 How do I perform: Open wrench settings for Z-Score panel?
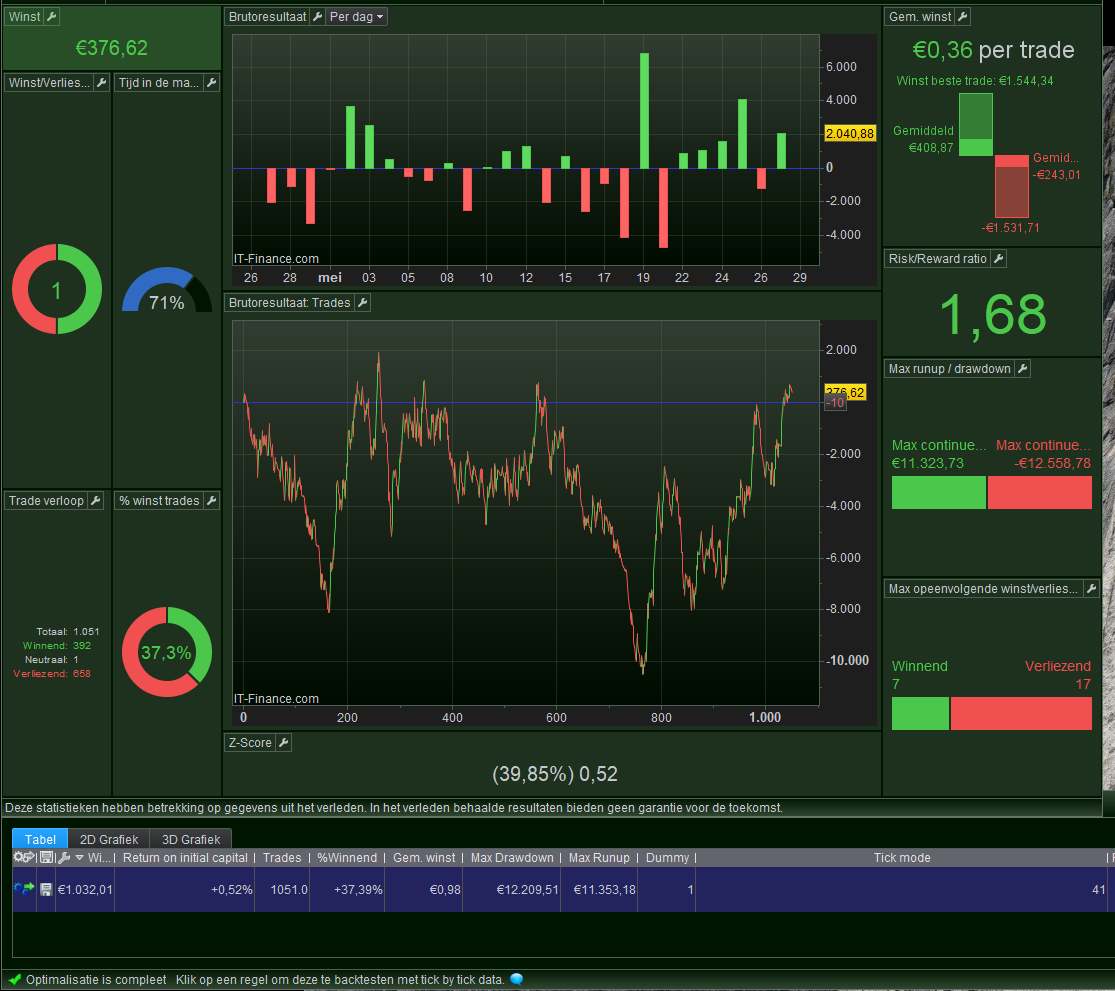pos(284,742)
